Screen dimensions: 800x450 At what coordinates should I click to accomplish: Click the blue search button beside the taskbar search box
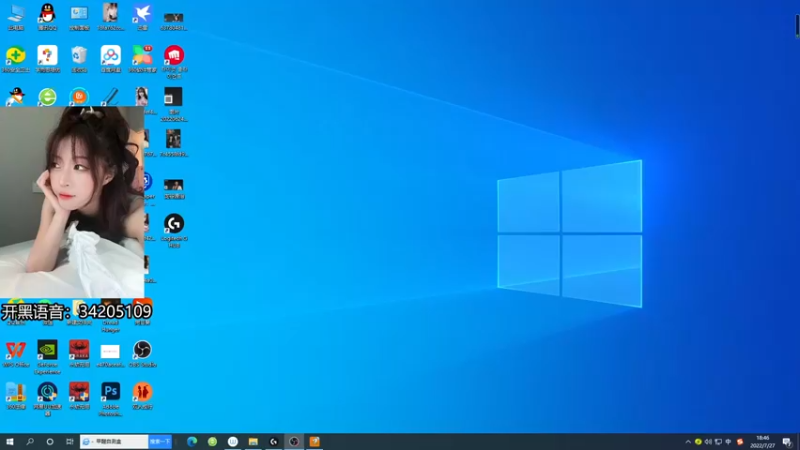coord(160,442)
